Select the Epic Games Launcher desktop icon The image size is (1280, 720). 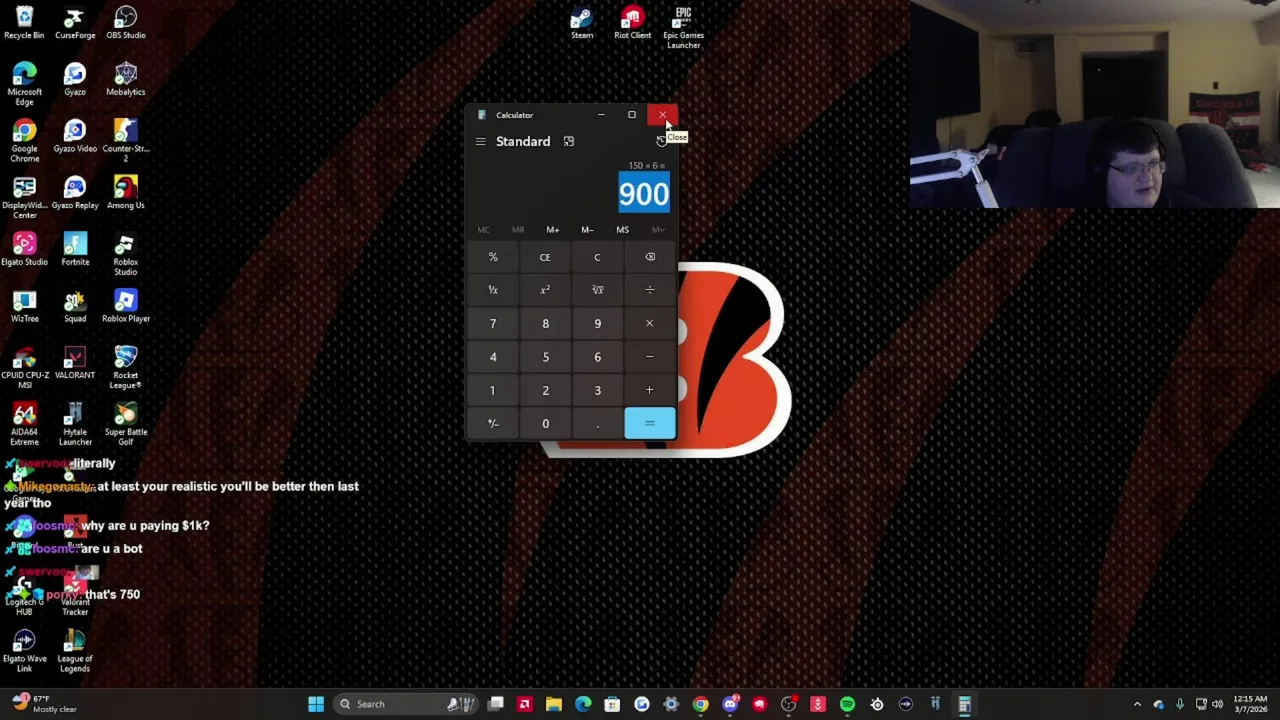(683, 27)
